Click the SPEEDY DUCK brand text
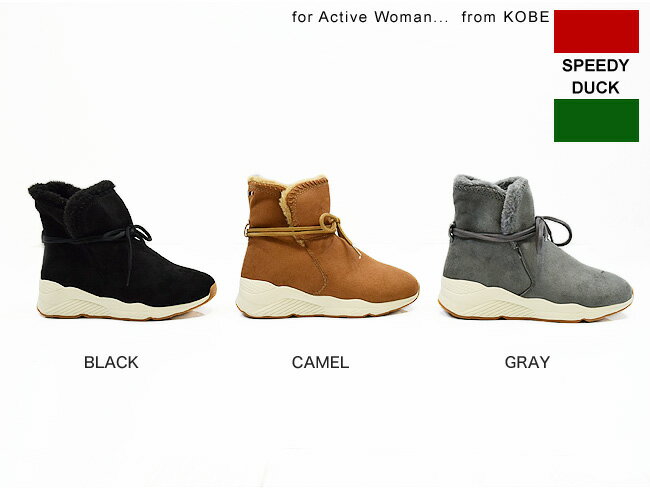The image size is (650, 488). point(596,77)
